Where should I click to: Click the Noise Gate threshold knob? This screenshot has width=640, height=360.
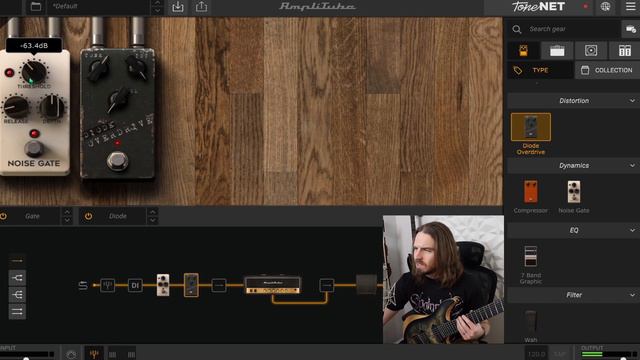[x=34, y=73]
